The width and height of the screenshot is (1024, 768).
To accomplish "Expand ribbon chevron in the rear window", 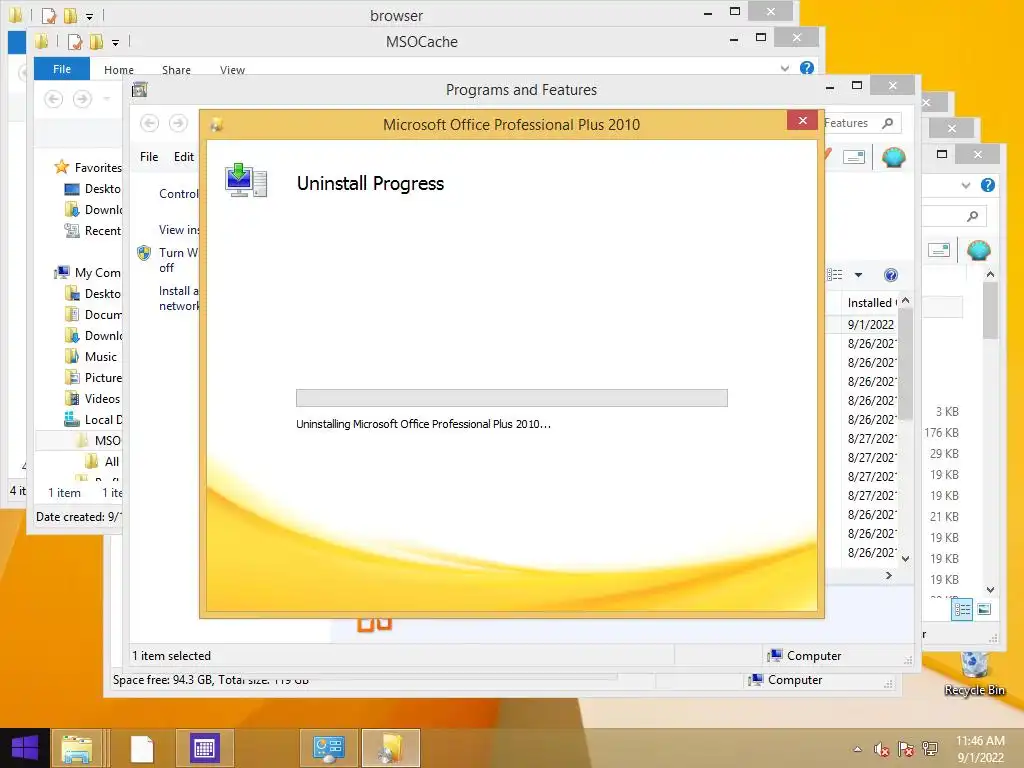I will coord(966,185).
